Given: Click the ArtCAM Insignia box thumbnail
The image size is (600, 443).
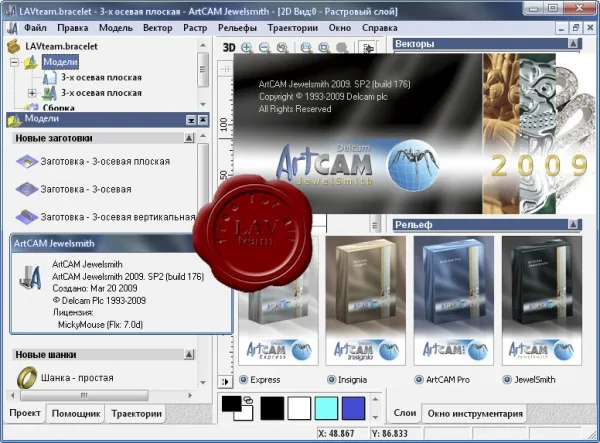Looking at the screenshot, I should (365, 300).
